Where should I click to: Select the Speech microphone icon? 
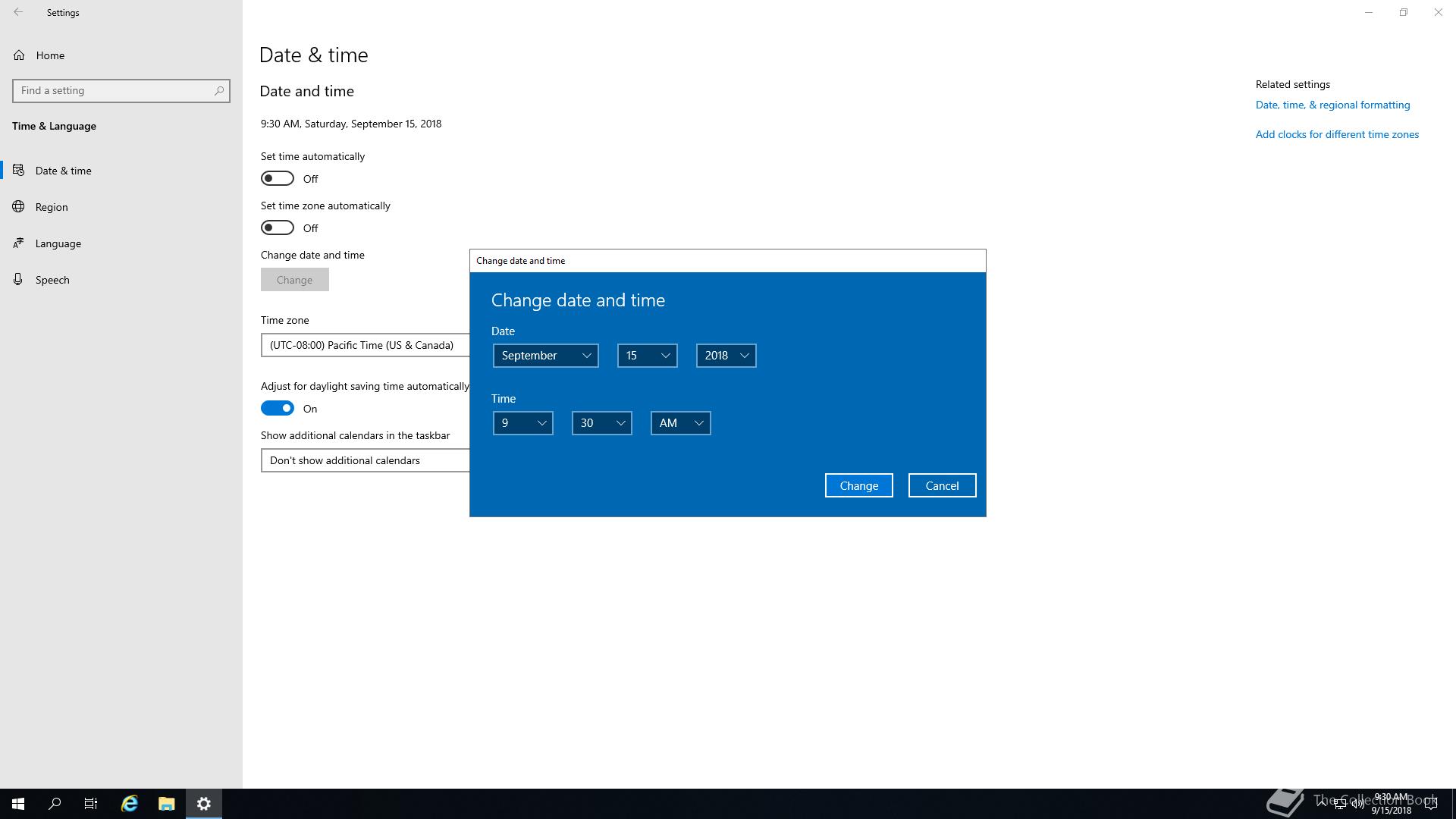click(x=19, y=280)
